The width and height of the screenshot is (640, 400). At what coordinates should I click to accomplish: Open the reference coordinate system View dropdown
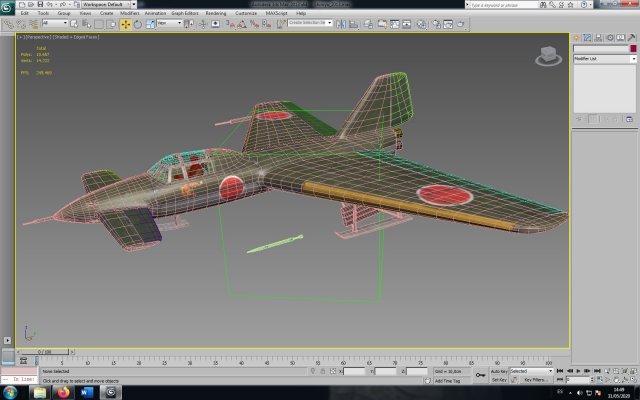coord(169,23)
